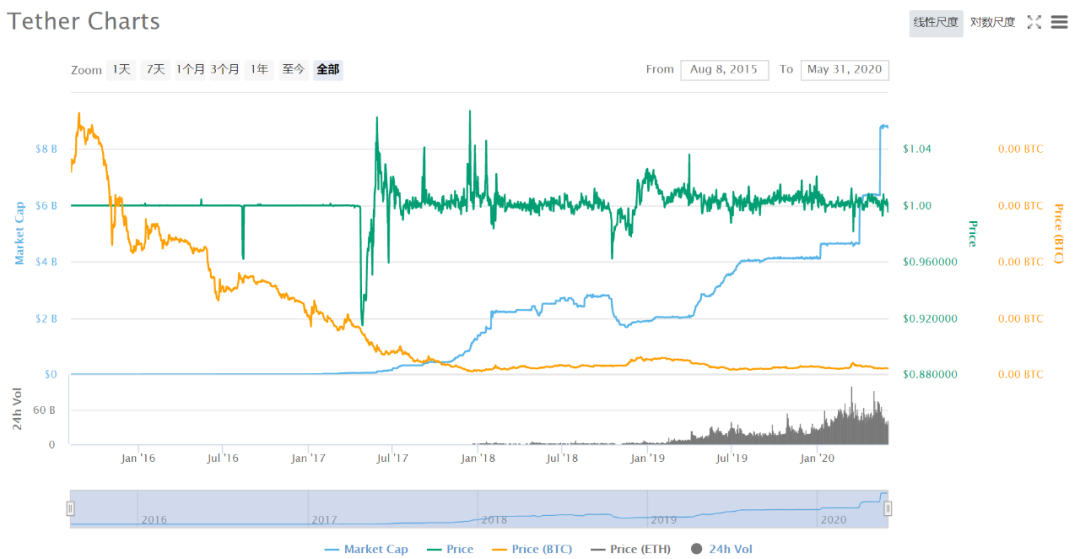Toggle Market Cap series in legend

coord(366,549)
